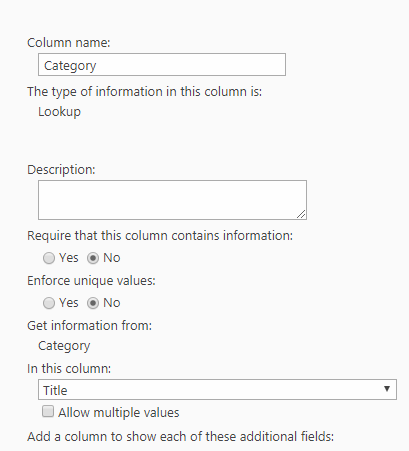Click the No label under Require information
The image size is (409, 451).
[x=112, y=258]
